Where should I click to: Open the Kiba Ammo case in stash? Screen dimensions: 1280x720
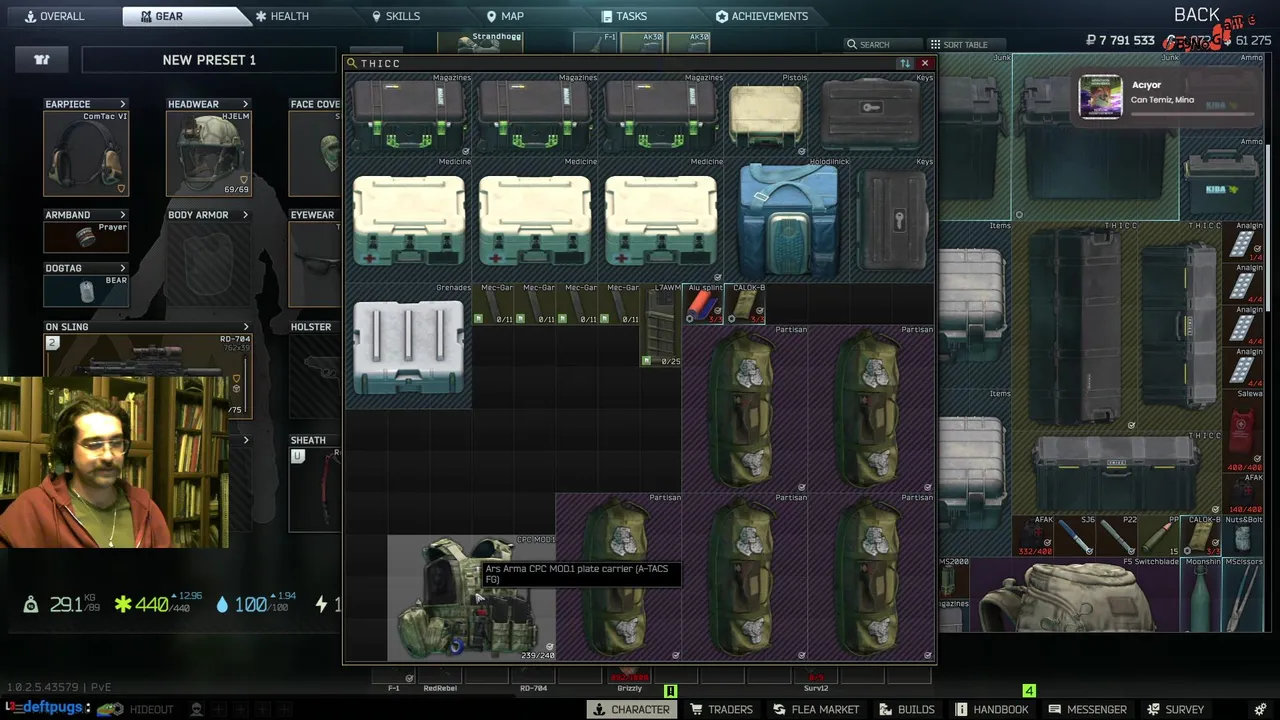click(1222, 178)
